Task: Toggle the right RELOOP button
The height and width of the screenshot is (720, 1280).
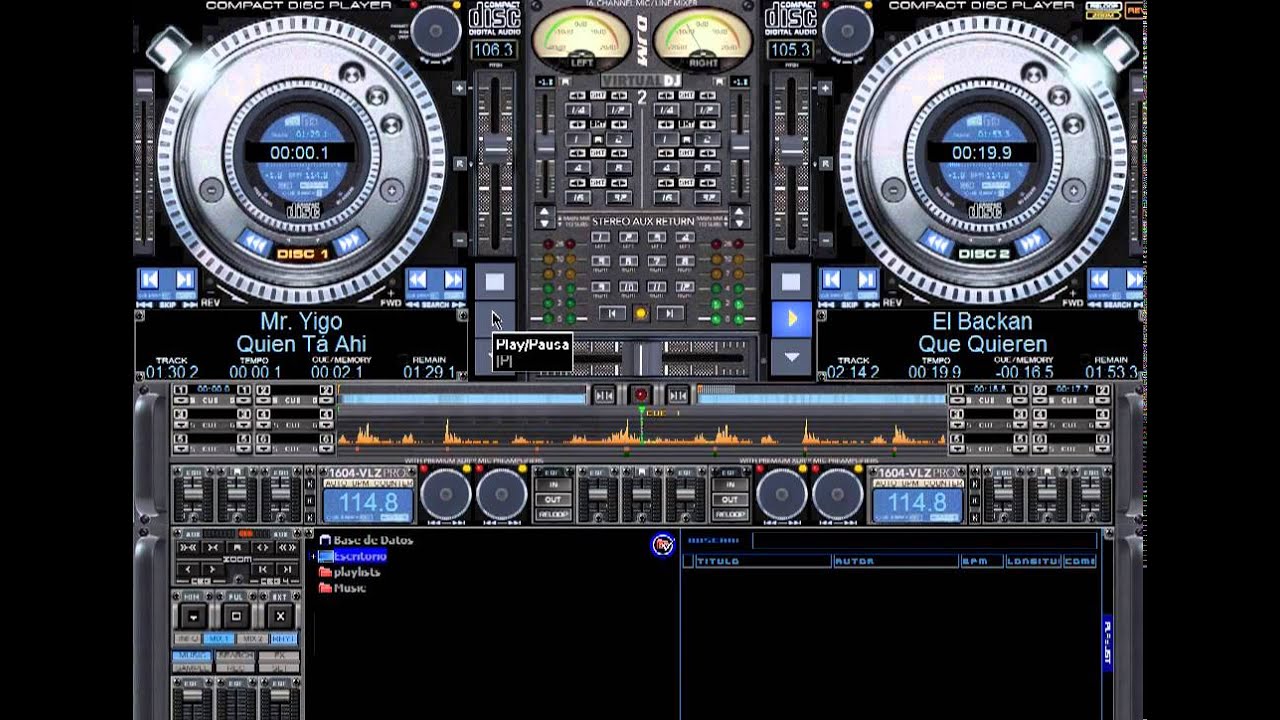Action: [x=729, y=515]
